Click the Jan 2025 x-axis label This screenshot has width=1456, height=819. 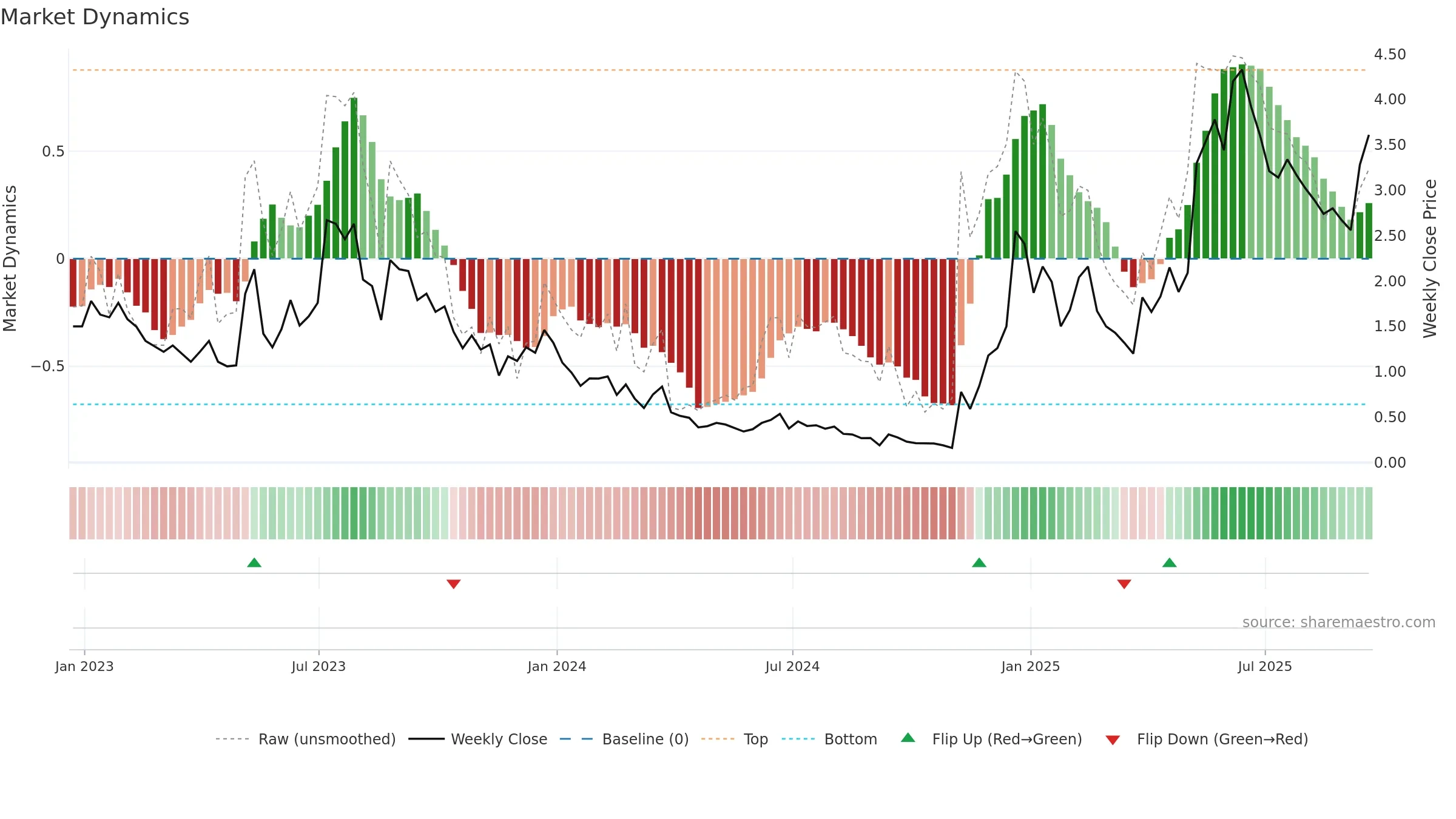[1031, 666]
